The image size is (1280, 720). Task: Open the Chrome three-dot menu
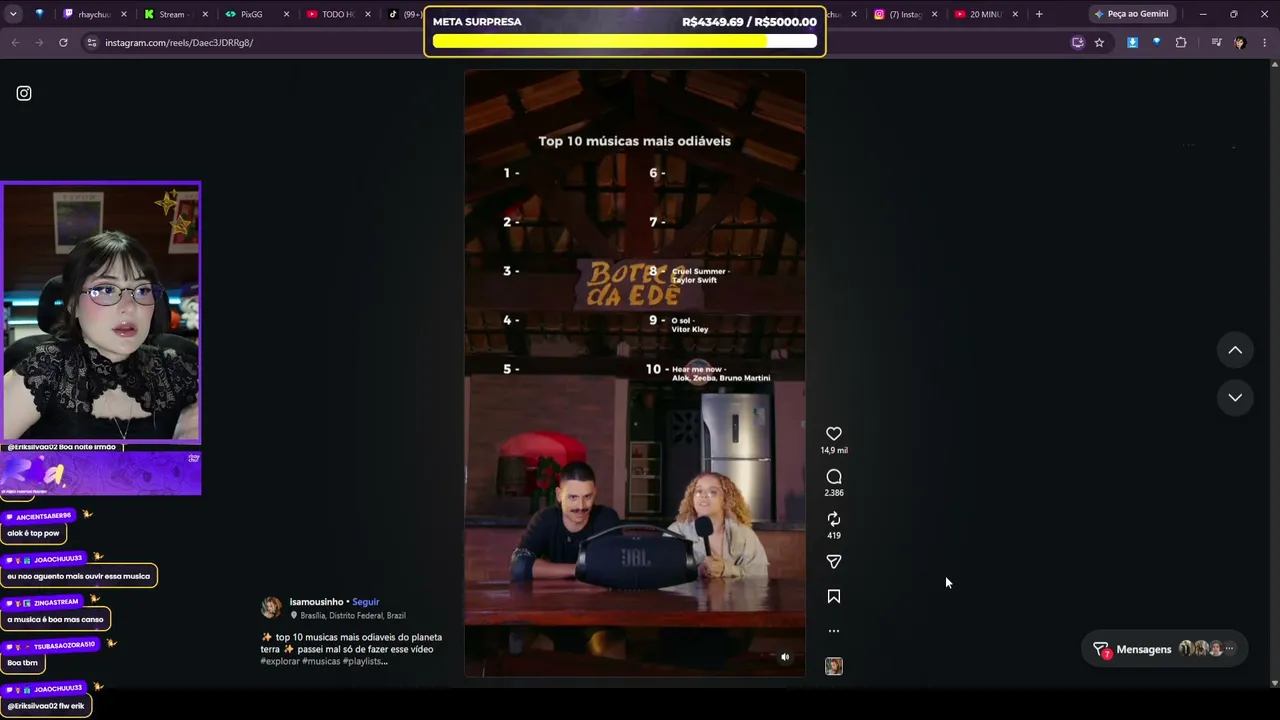pyautogui.click(x=1265, y=43)
